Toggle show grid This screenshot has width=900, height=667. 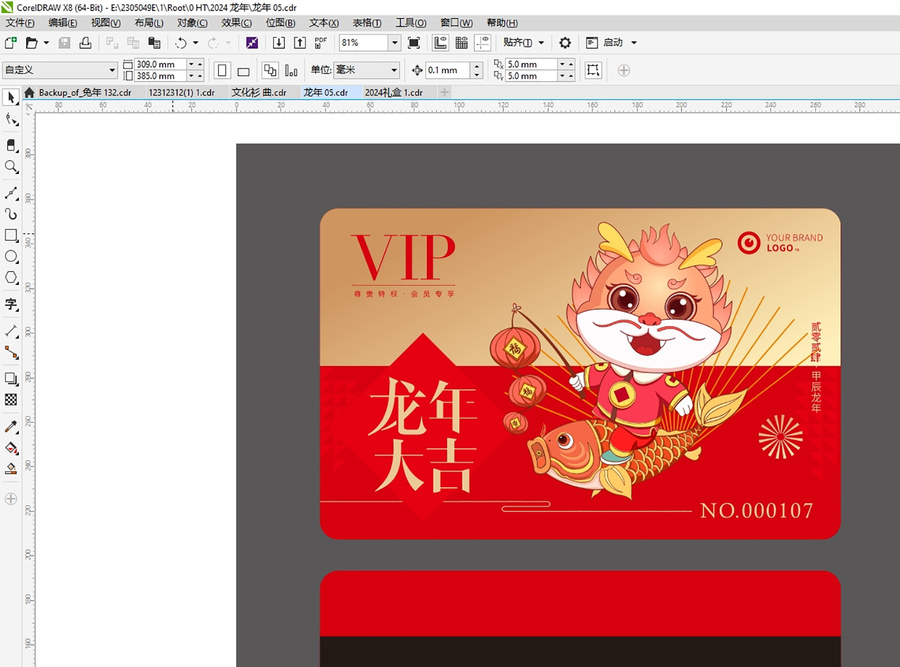tap(461, 42)
